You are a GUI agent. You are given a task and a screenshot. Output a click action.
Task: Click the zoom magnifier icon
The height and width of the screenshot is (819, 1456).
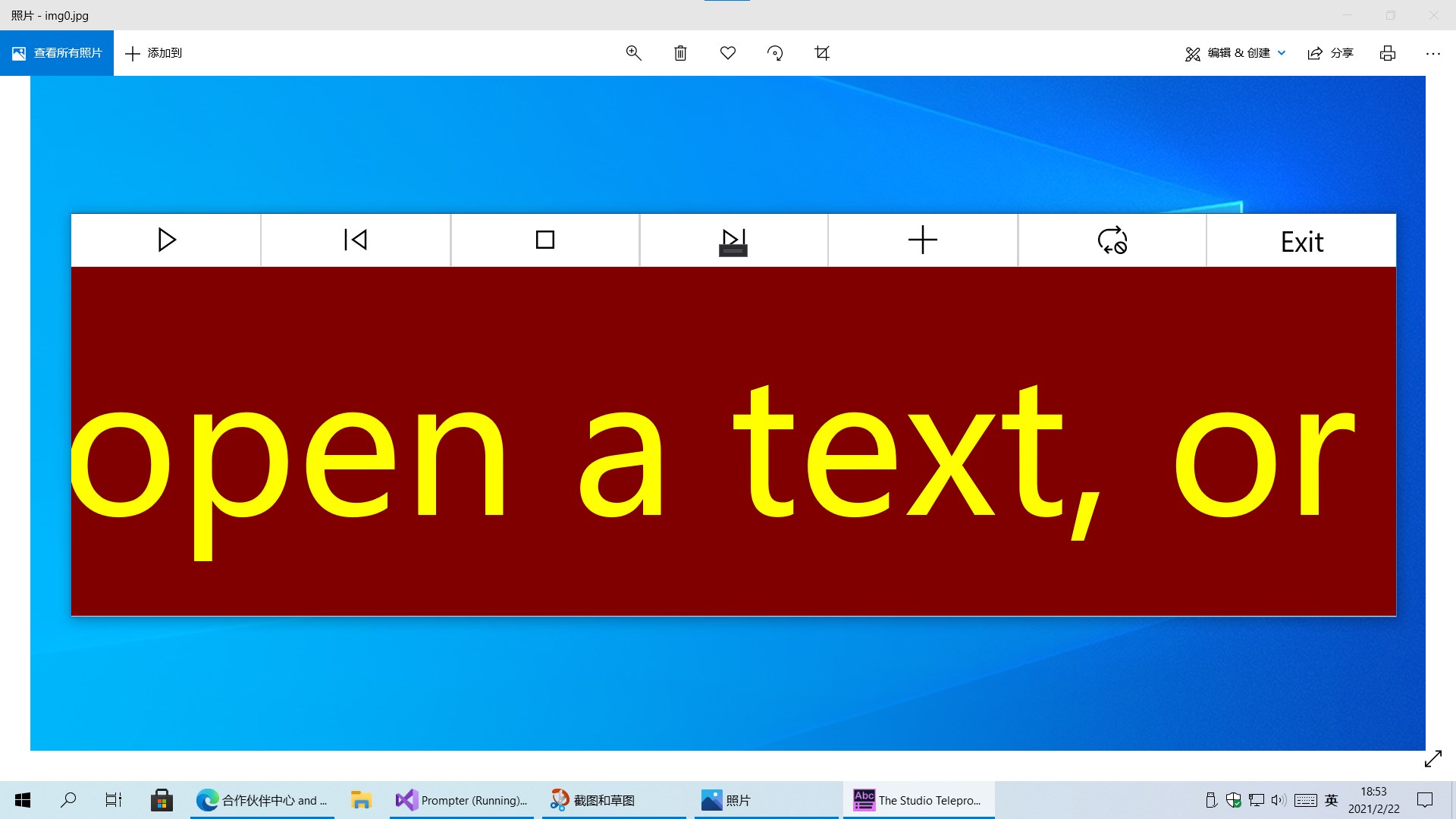point(633,53)
